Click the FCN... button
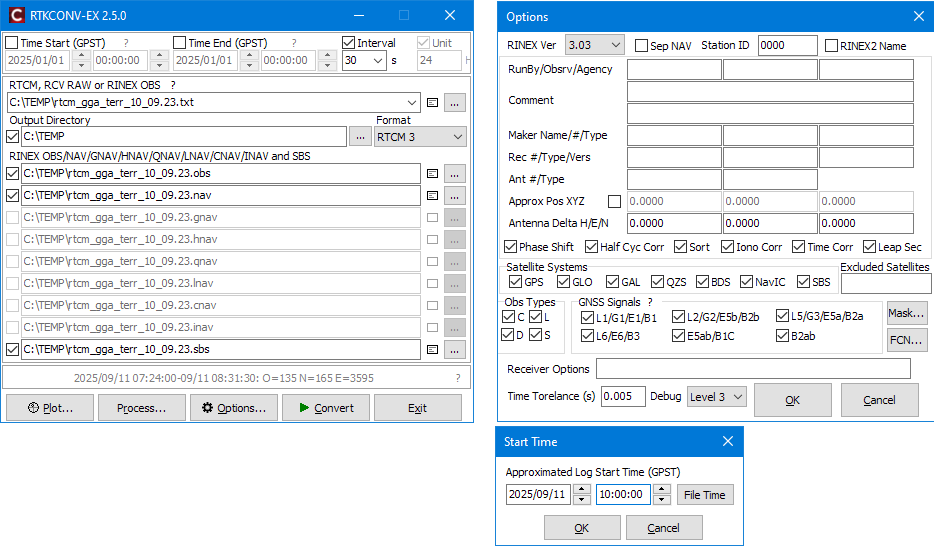Viewport: 934px width, 547px height. click(906, 341)
